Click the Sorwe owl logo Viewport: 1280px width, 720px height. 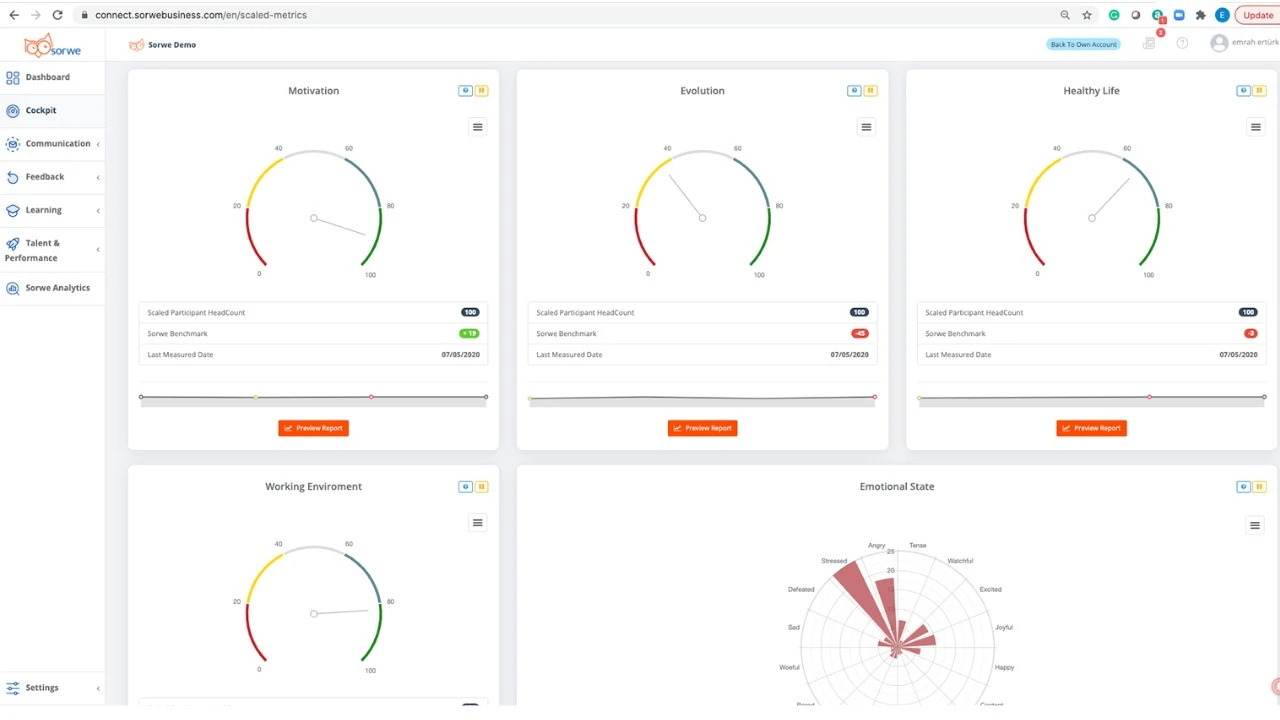pyautogui.click(x=52, y=45)
